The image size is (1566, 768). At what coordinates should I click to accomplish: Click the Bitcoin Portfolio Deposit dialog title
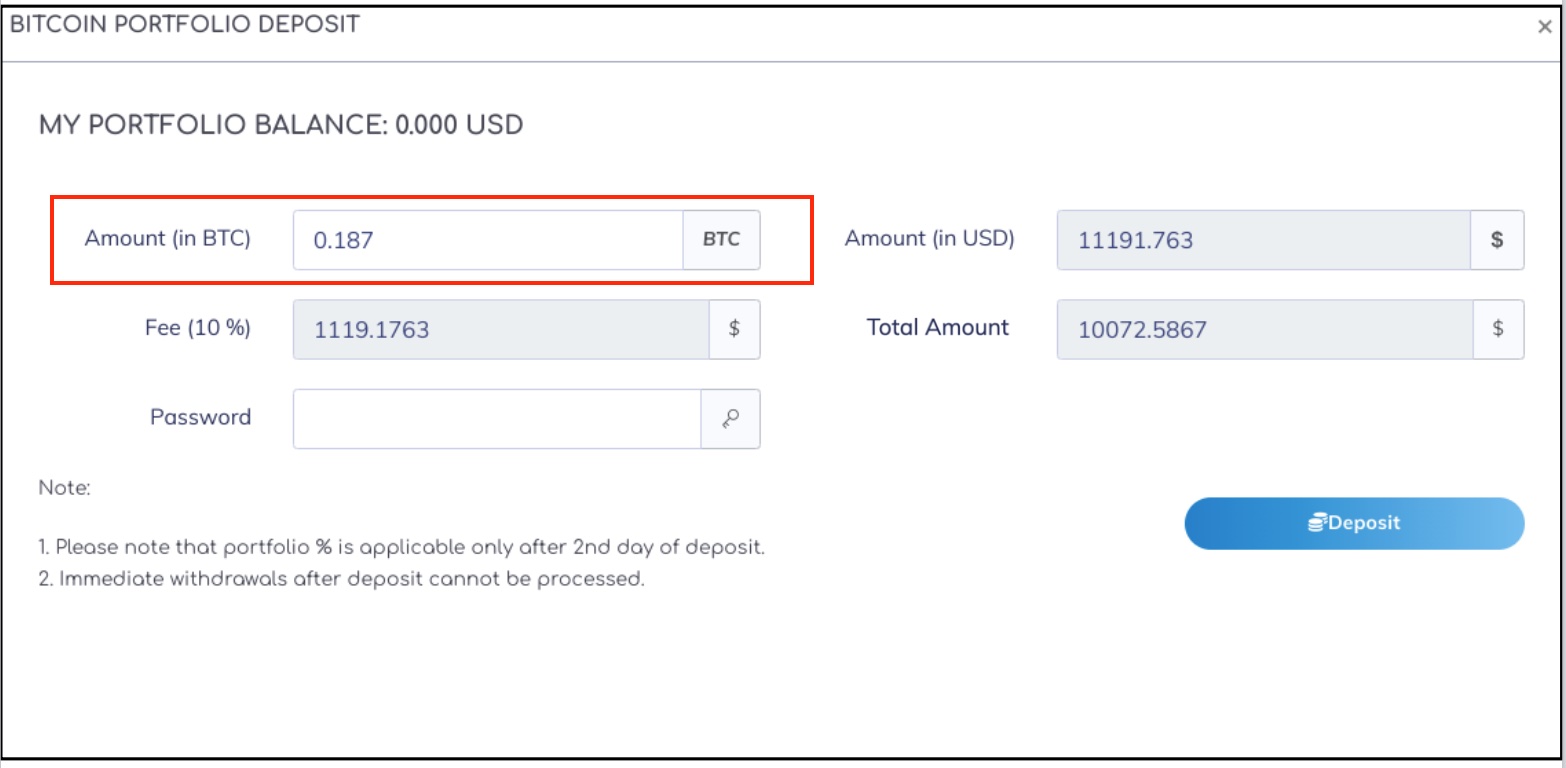tap(184, 24)
